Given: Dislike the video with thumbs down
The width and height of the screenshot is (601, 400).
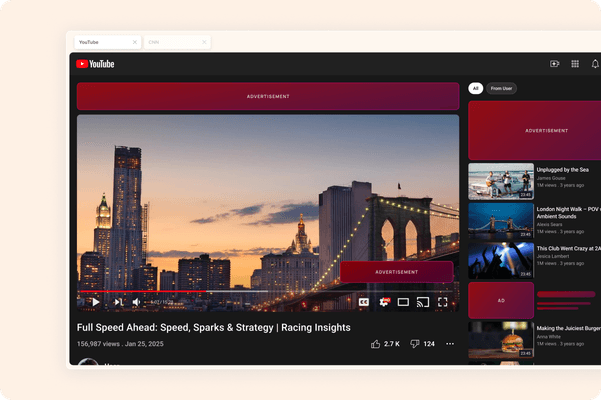Looking at the screenshot, I should (x=415, y=344).
